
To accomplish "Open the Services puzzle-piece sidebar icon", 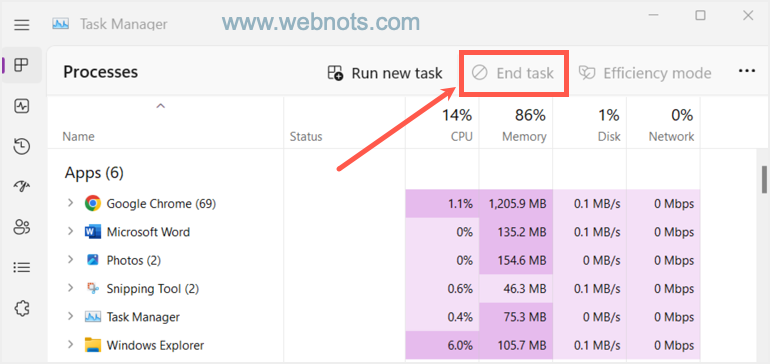I will click(x=22, y=308).
